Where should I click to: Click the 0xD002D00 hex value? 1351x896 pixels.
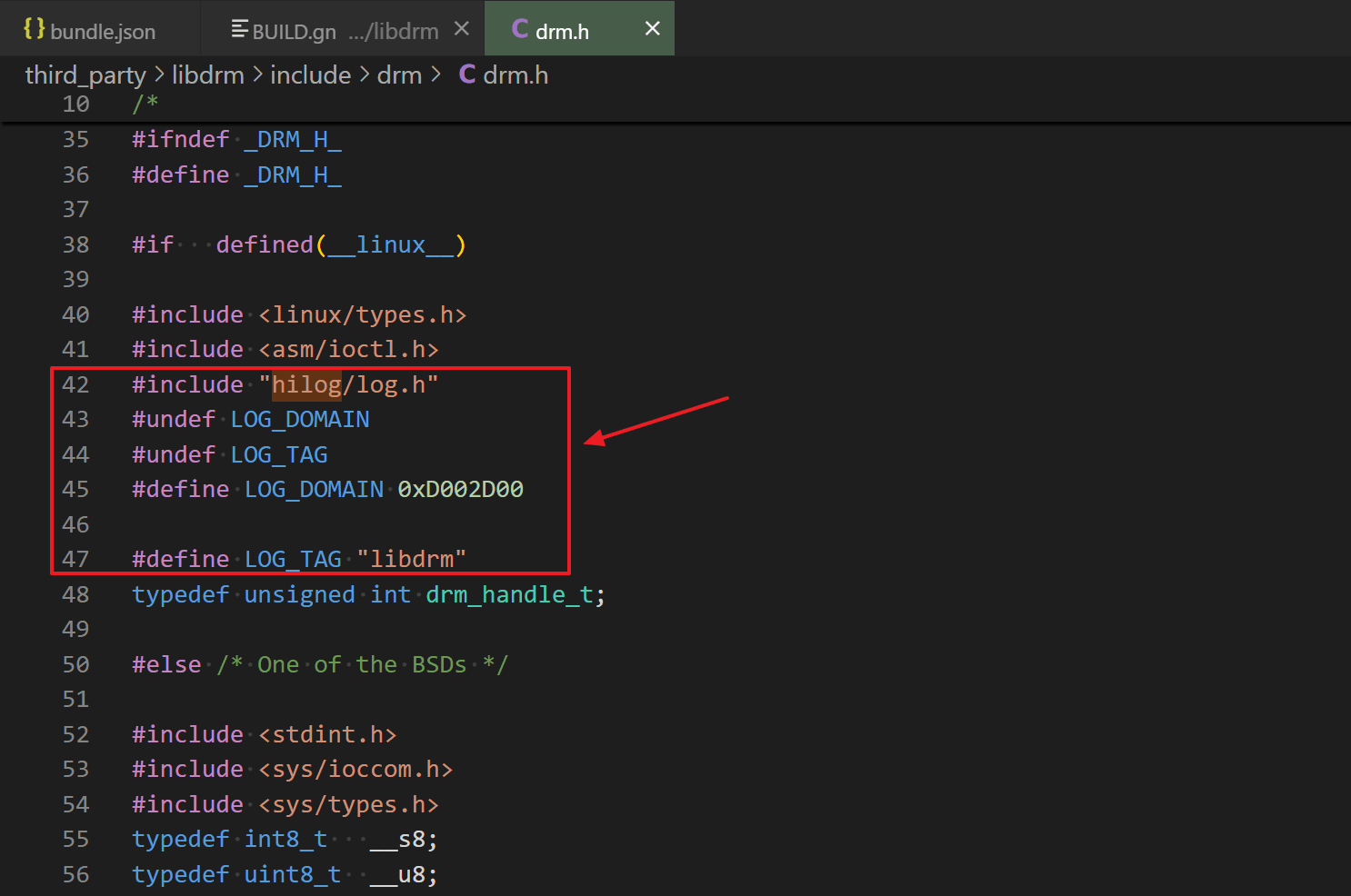point(461,490)
